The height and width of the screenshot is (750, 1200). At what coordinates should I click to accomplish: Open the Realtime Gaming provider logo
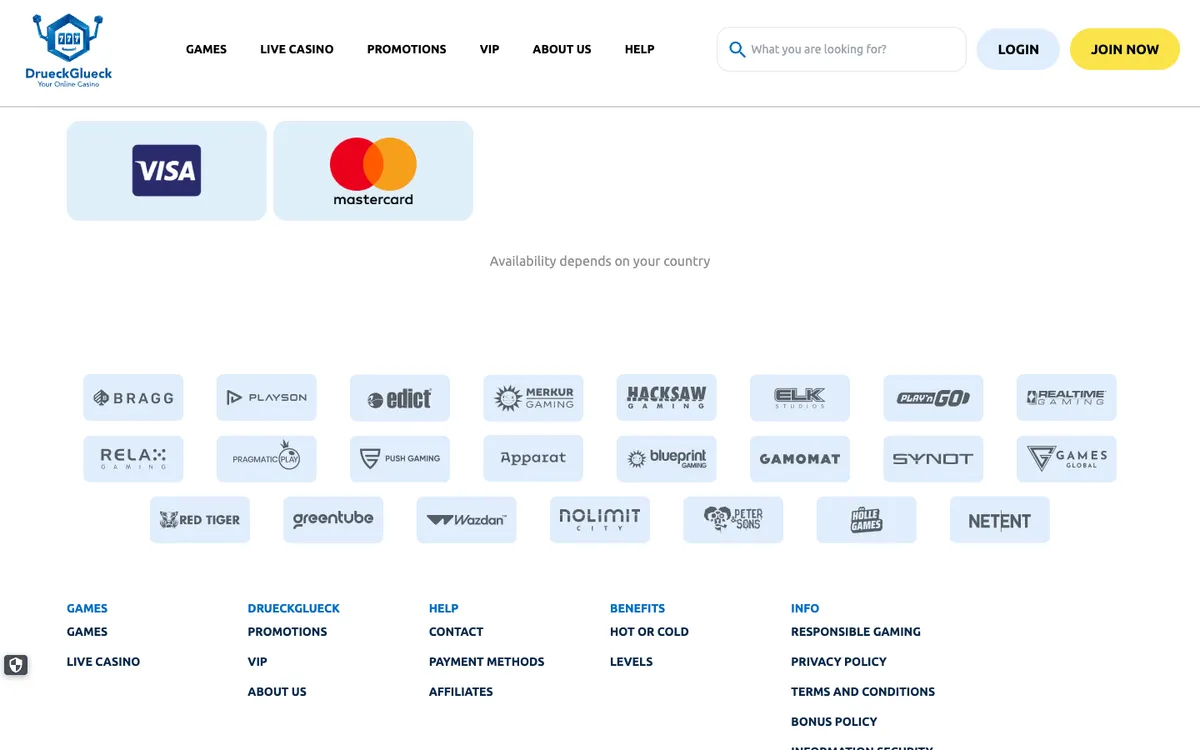click(x=1067, y=398)
